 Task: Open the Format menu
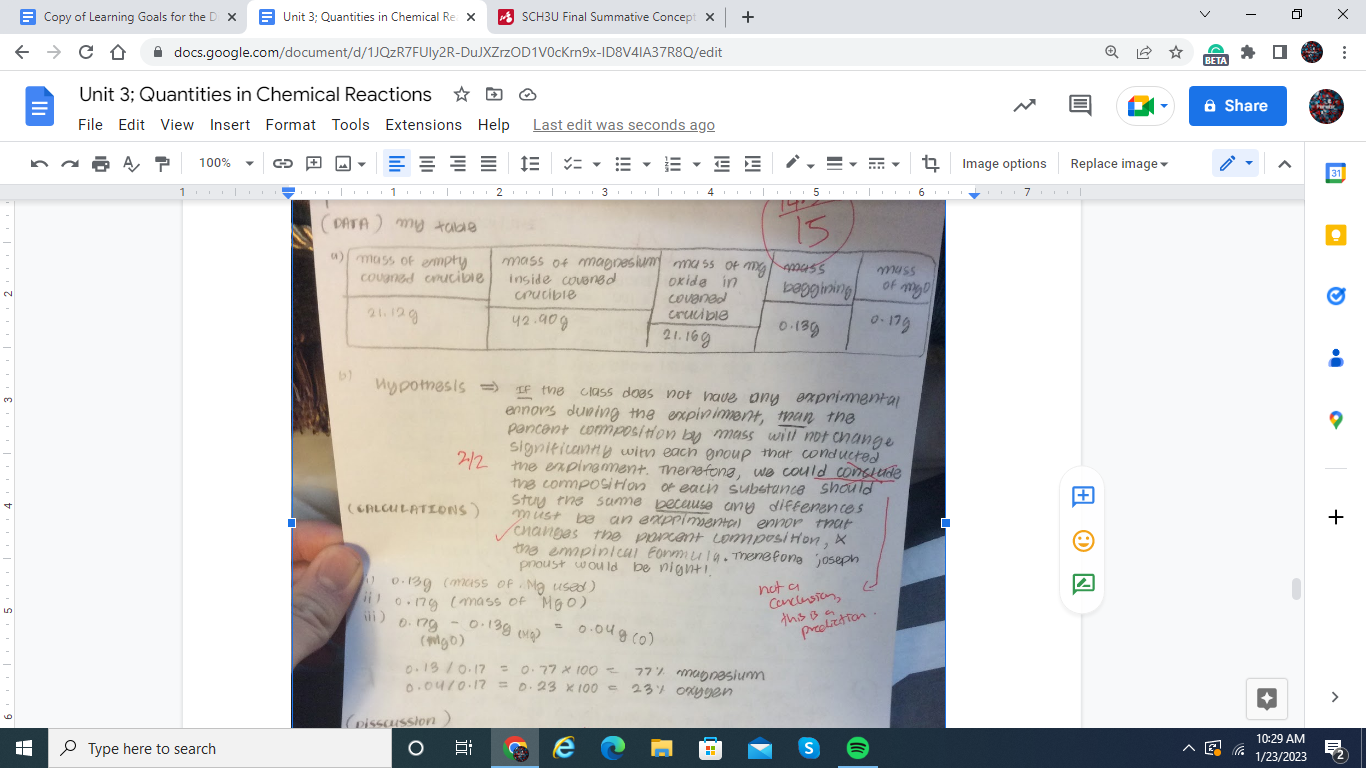[291, 125]
